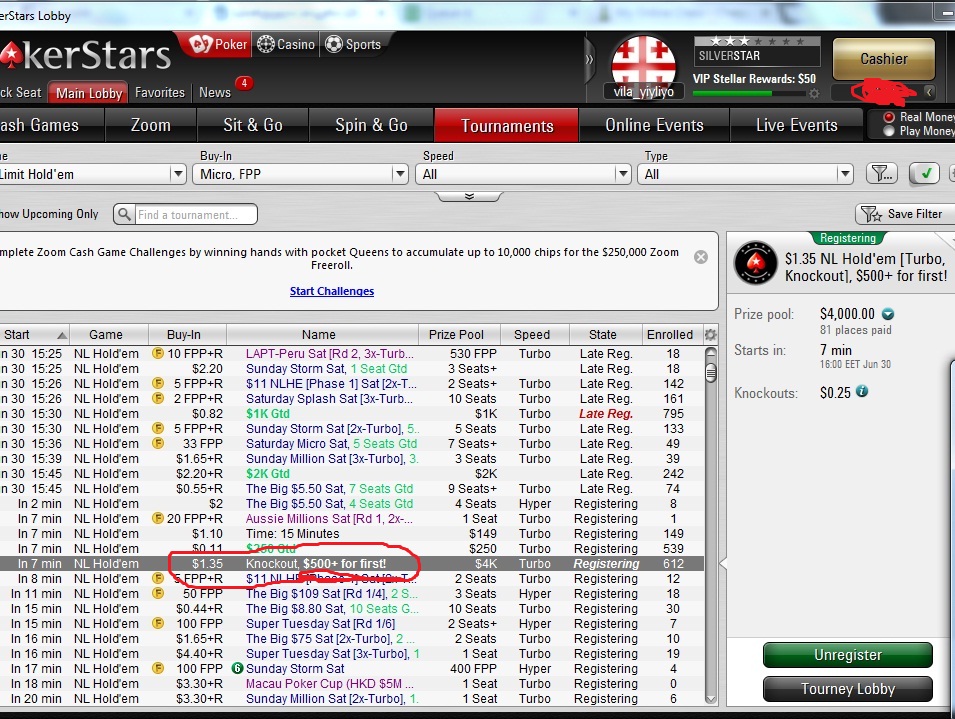This screenshot has width=955, height=719.
Task: Open the Live Events tab
Action: pyautogui.click(x=797, y=125)
